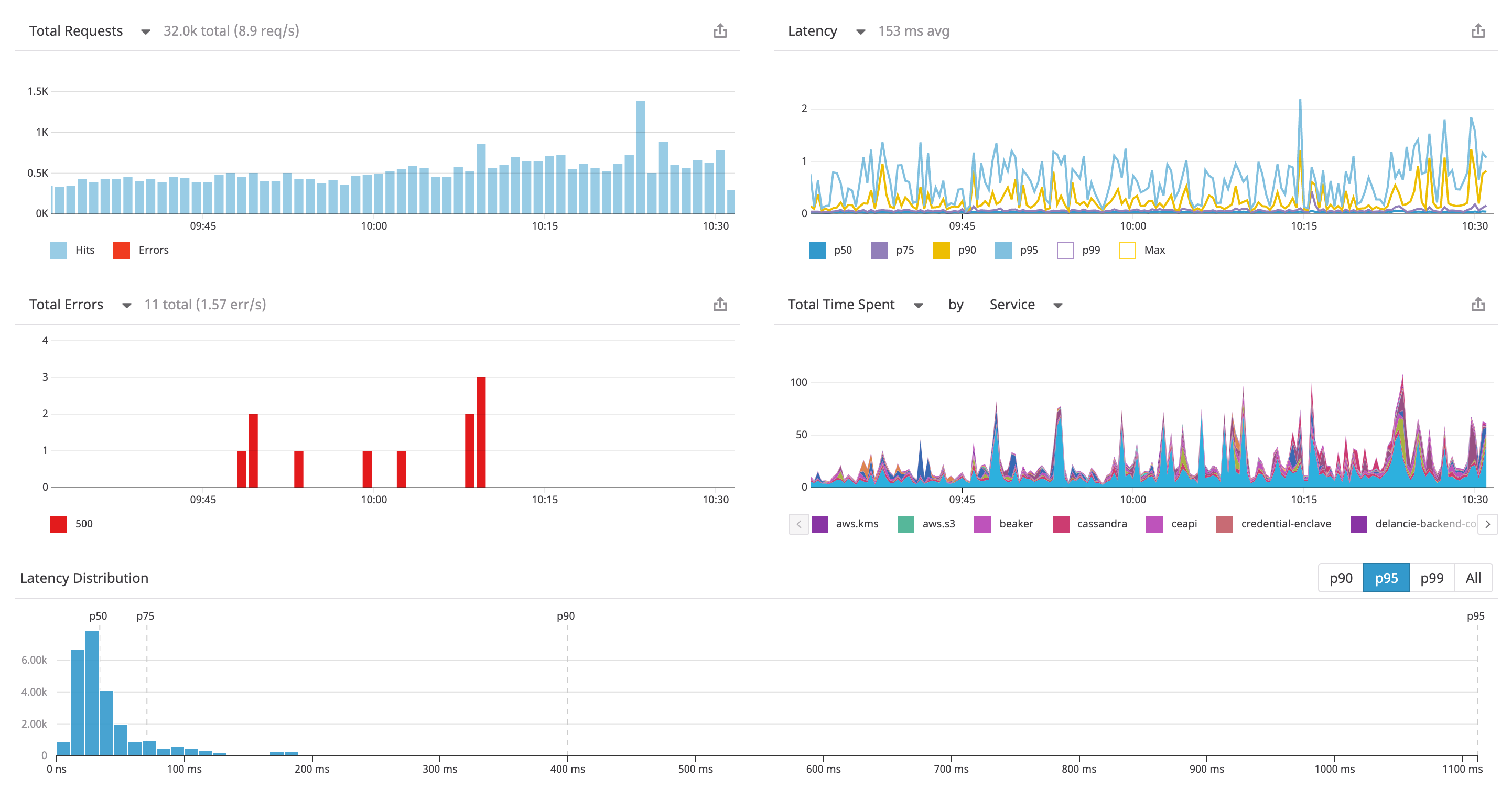
Task: Click the export icon on Total Errors chart
Action: (x=720, y=304)
